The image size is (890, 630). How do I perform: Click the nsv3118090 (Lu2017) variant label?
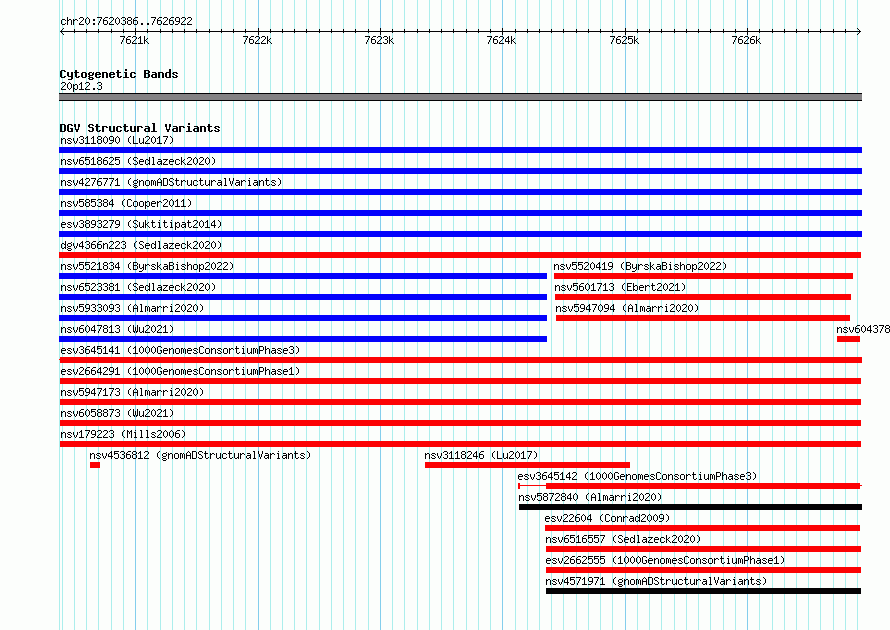117,140
